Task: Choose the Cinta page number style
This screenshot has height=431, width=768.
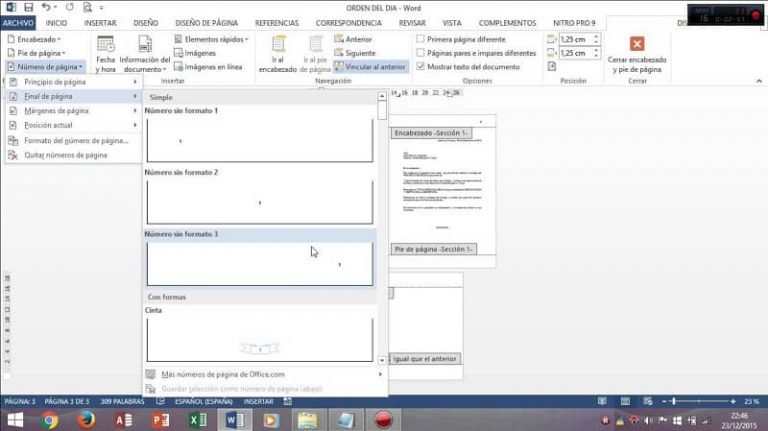Action: point(260,340)
